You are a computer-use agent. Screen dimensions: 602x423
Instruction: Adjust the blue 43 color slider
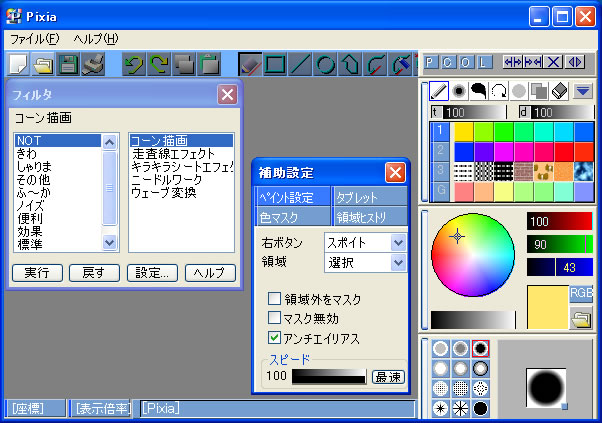pos(559,267)
